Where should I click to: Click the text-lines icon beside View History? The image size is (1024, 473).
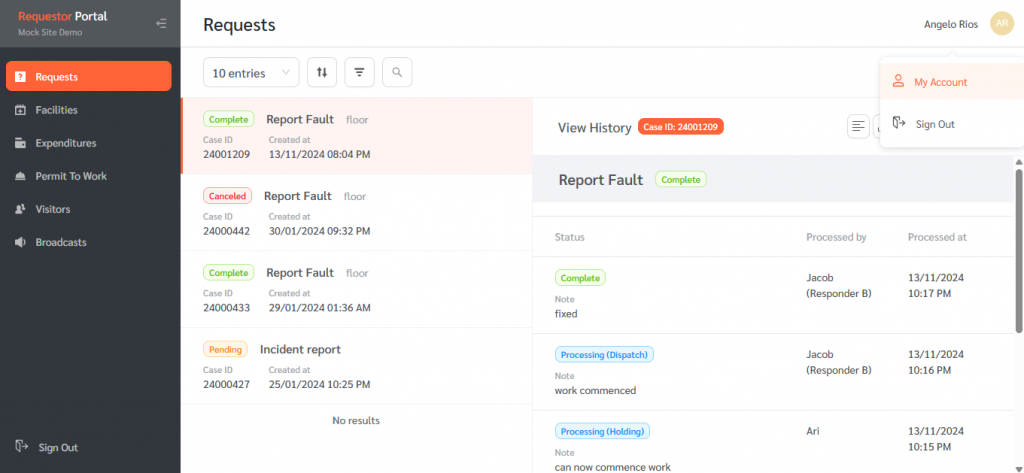point(858,126)
